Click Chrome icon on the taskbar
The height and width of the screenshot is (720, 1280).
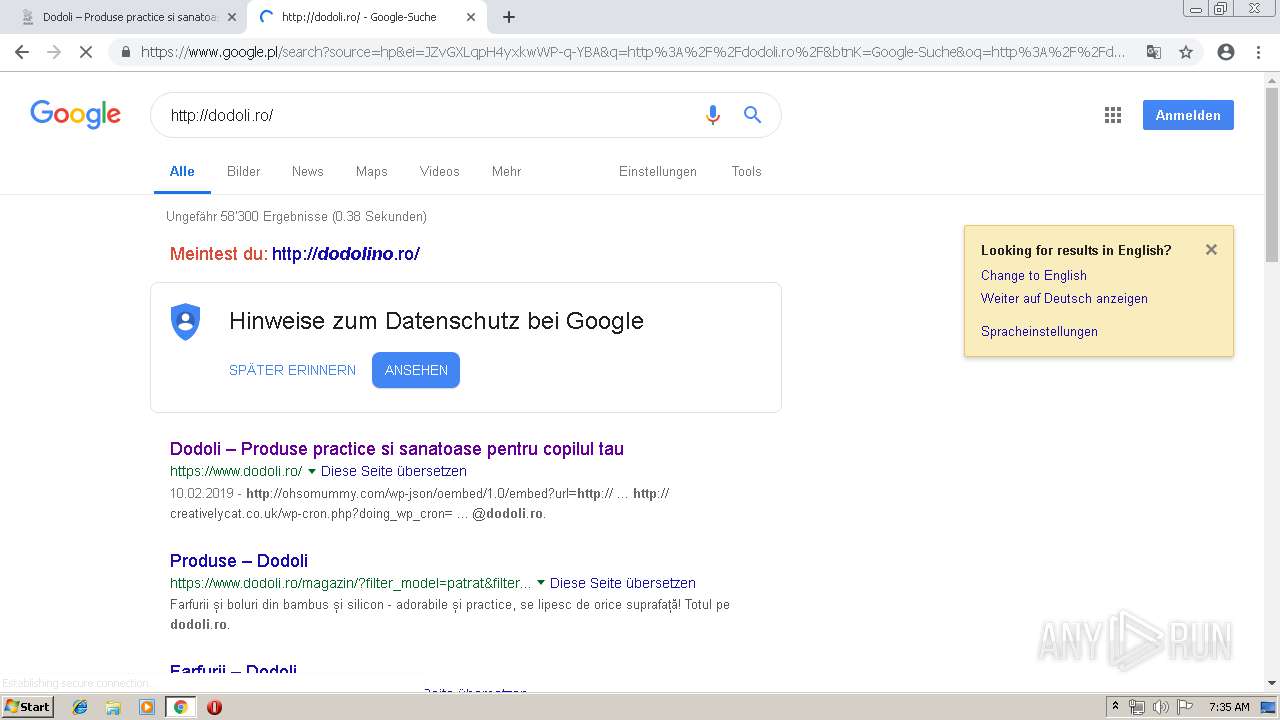180,707
